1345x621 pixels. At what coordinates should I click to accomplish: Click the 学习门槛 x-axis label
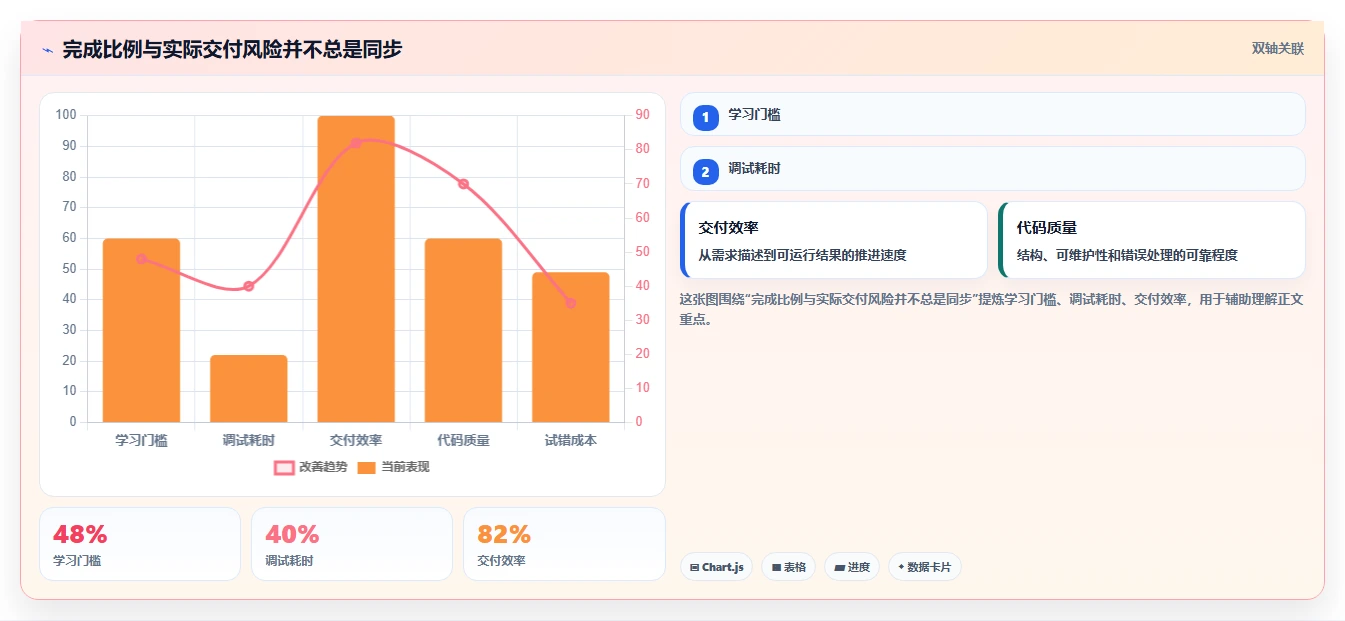tap(141, 440)
